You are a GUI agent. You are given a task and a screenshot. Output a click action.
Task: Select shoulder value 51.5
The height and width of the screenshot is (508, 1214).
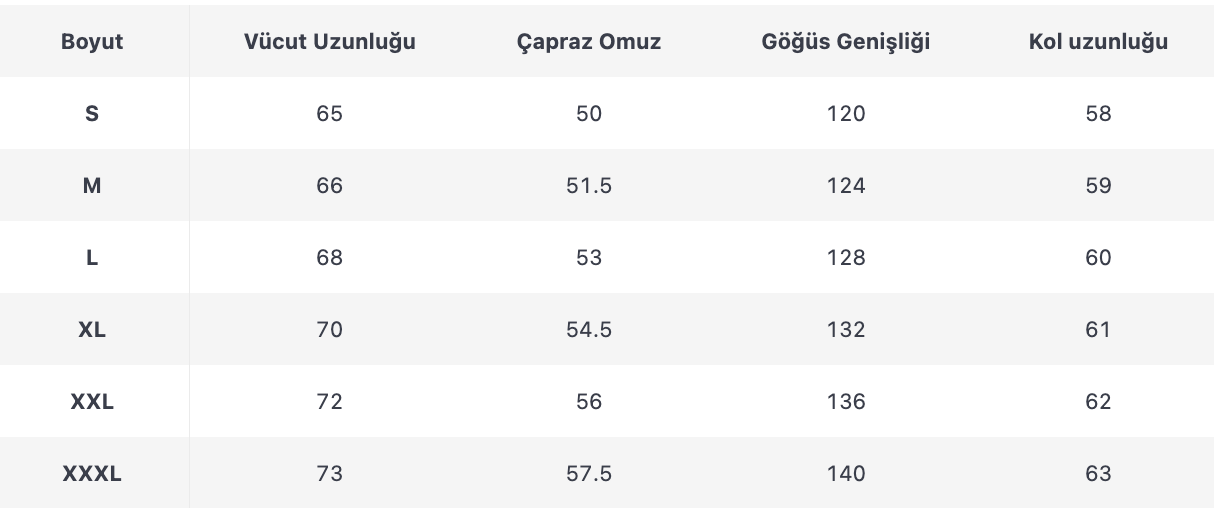(x=589, y=186)
